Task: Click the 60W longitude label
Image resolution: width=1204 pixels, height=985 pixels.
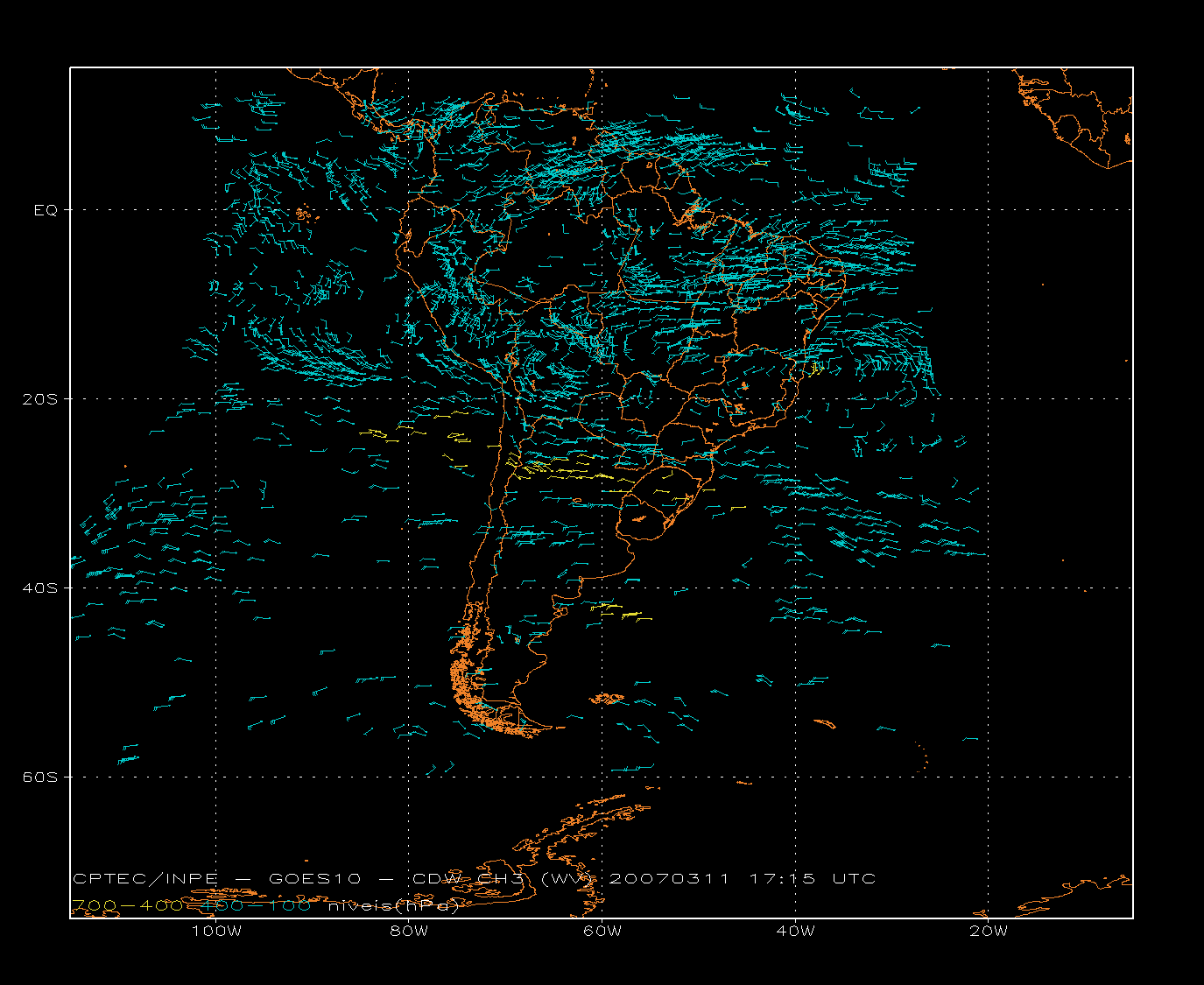Action: (602, 931)
